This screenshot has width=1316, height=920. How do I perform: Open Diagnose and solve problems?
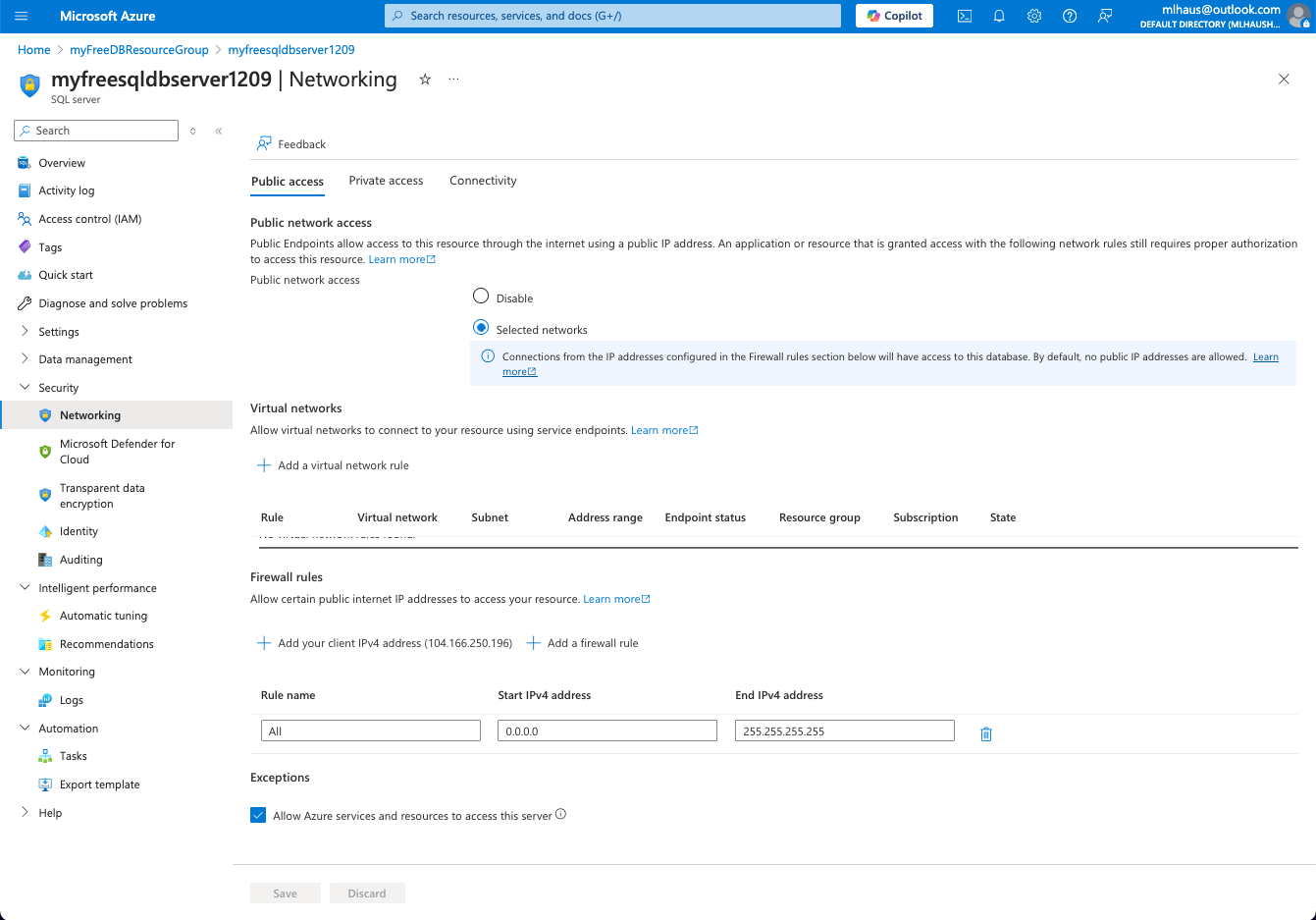pos(113,303)
